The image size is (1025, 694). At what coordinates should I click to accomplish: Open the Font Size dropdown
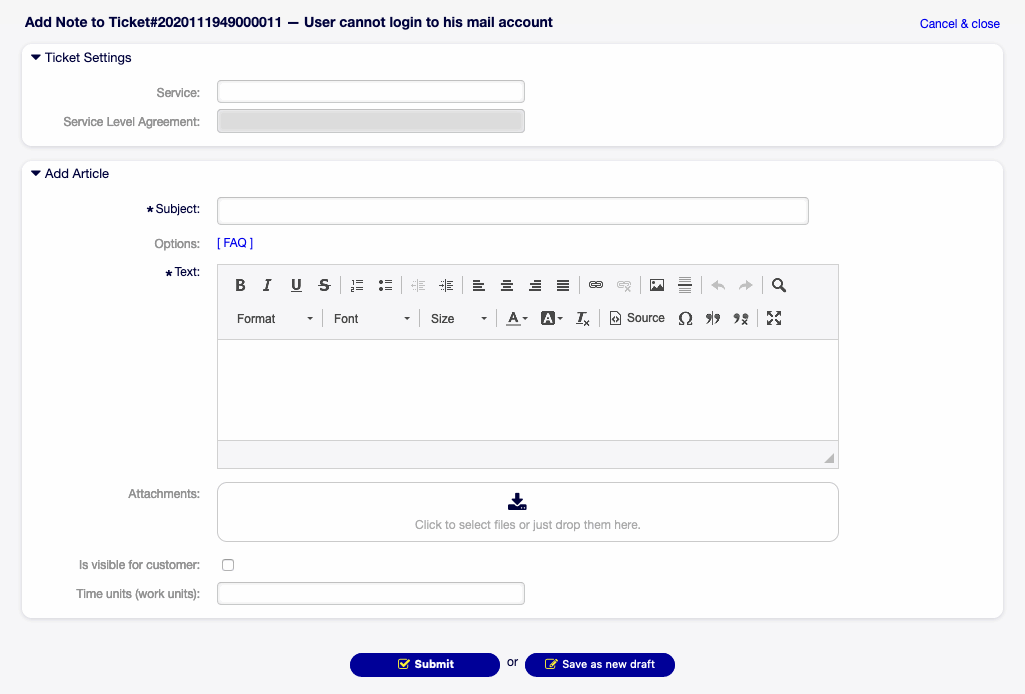pos(458,318)
